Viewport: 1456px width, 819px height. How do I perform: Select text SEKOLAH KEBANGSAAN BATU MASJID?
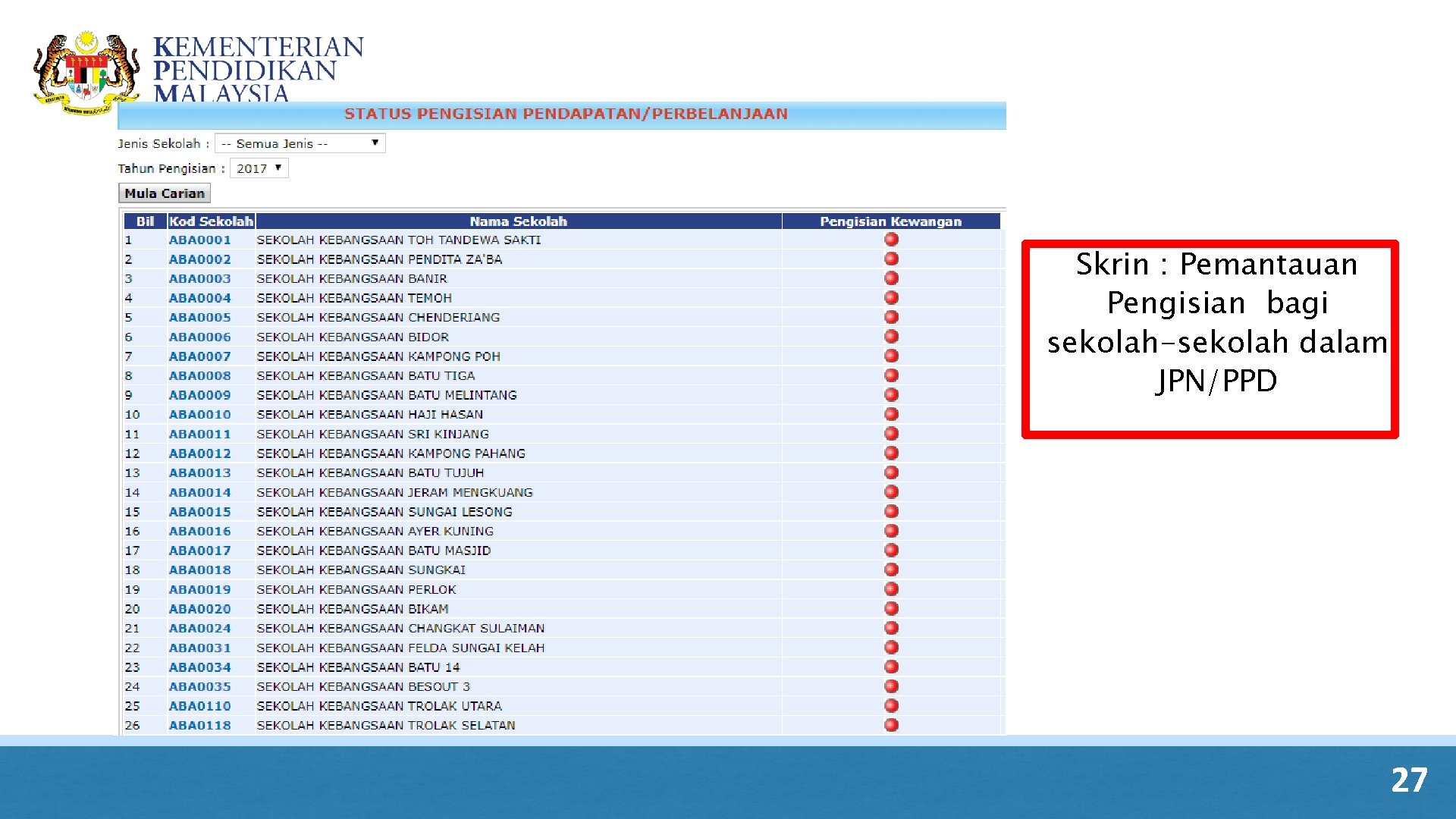point(374,551)
